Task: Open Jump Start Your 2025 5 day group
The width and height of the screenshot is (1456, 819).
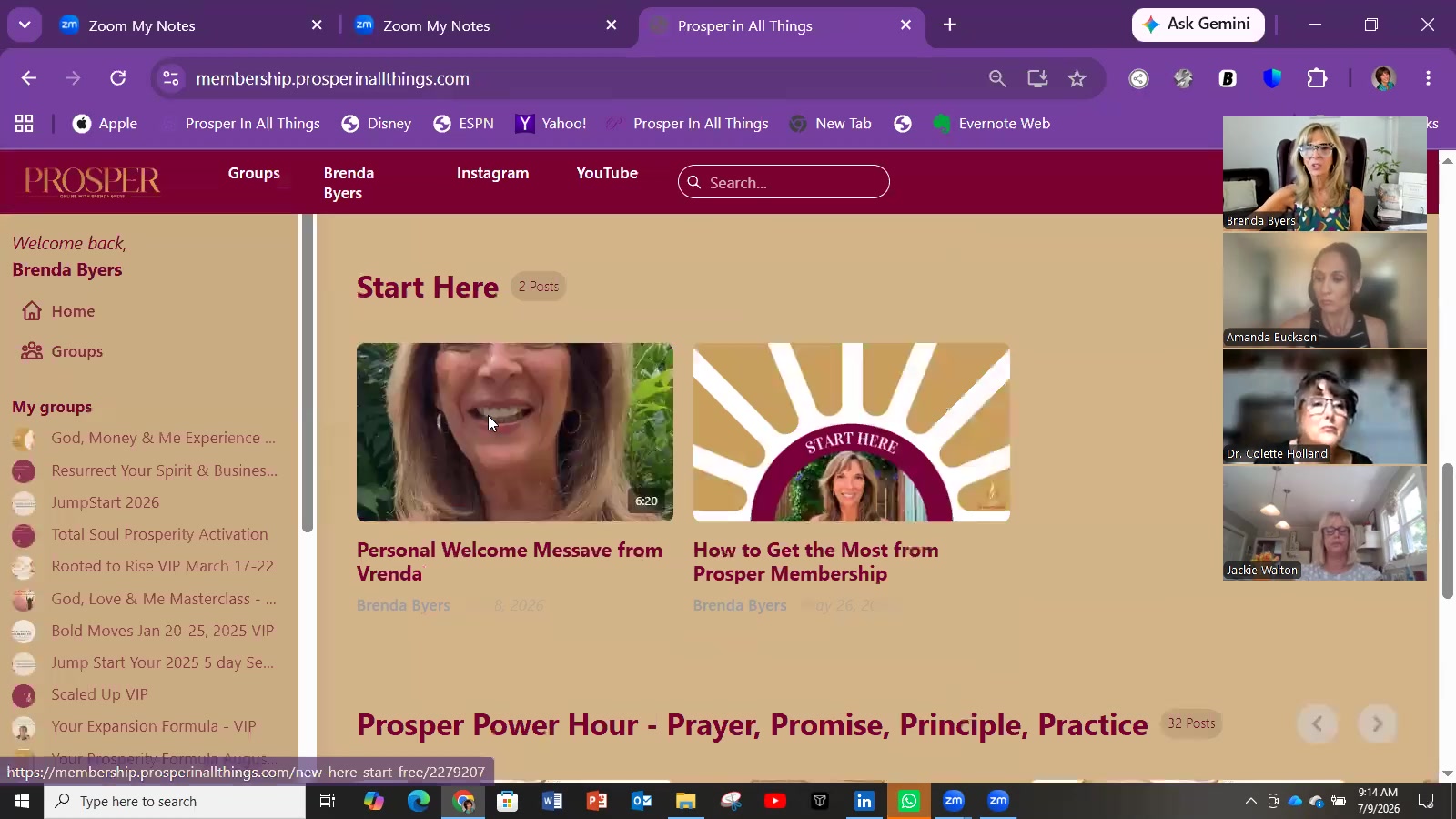Action: click(144, 662)
